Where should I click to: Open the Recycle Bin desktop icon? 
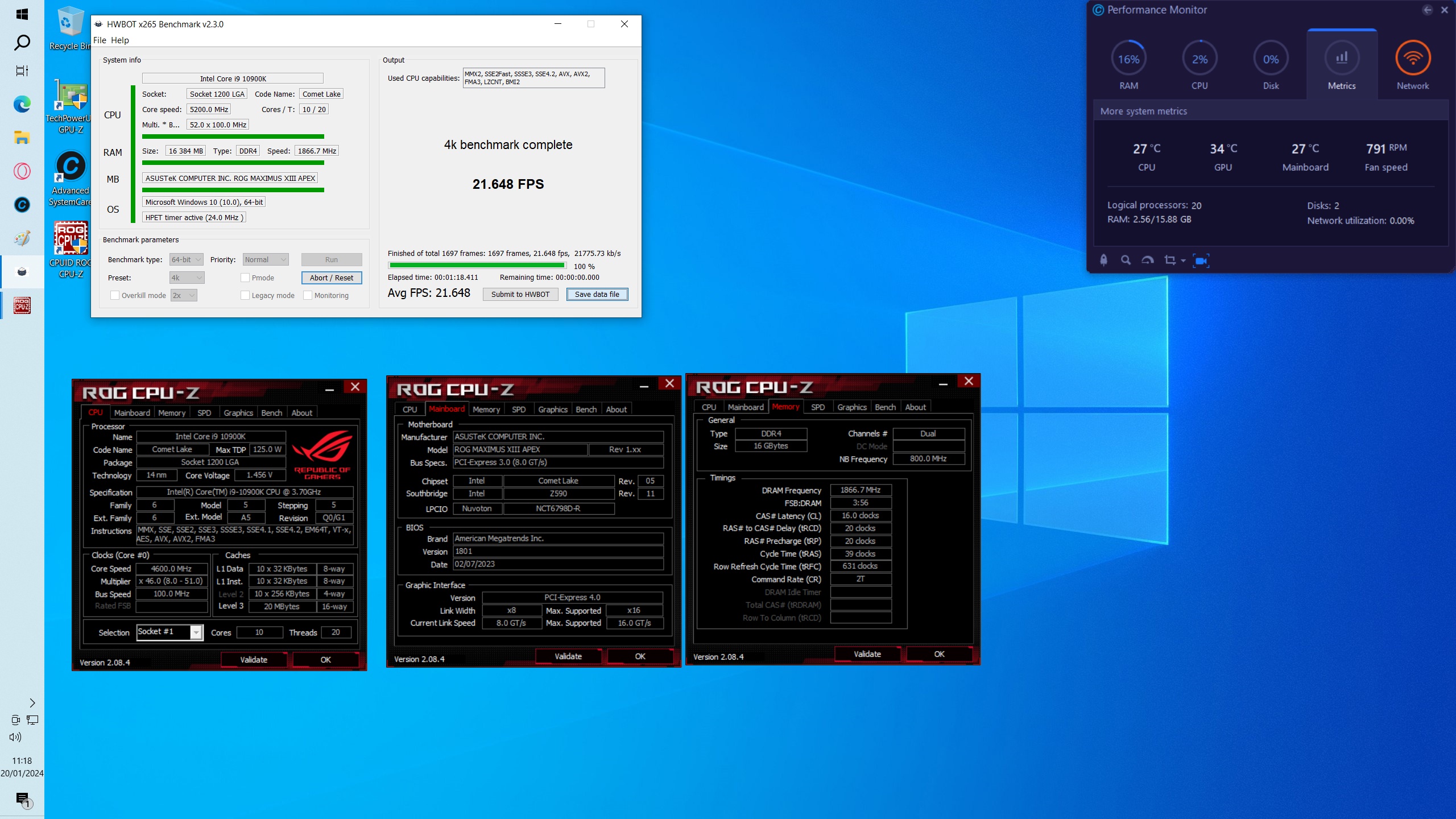[70, 30]
